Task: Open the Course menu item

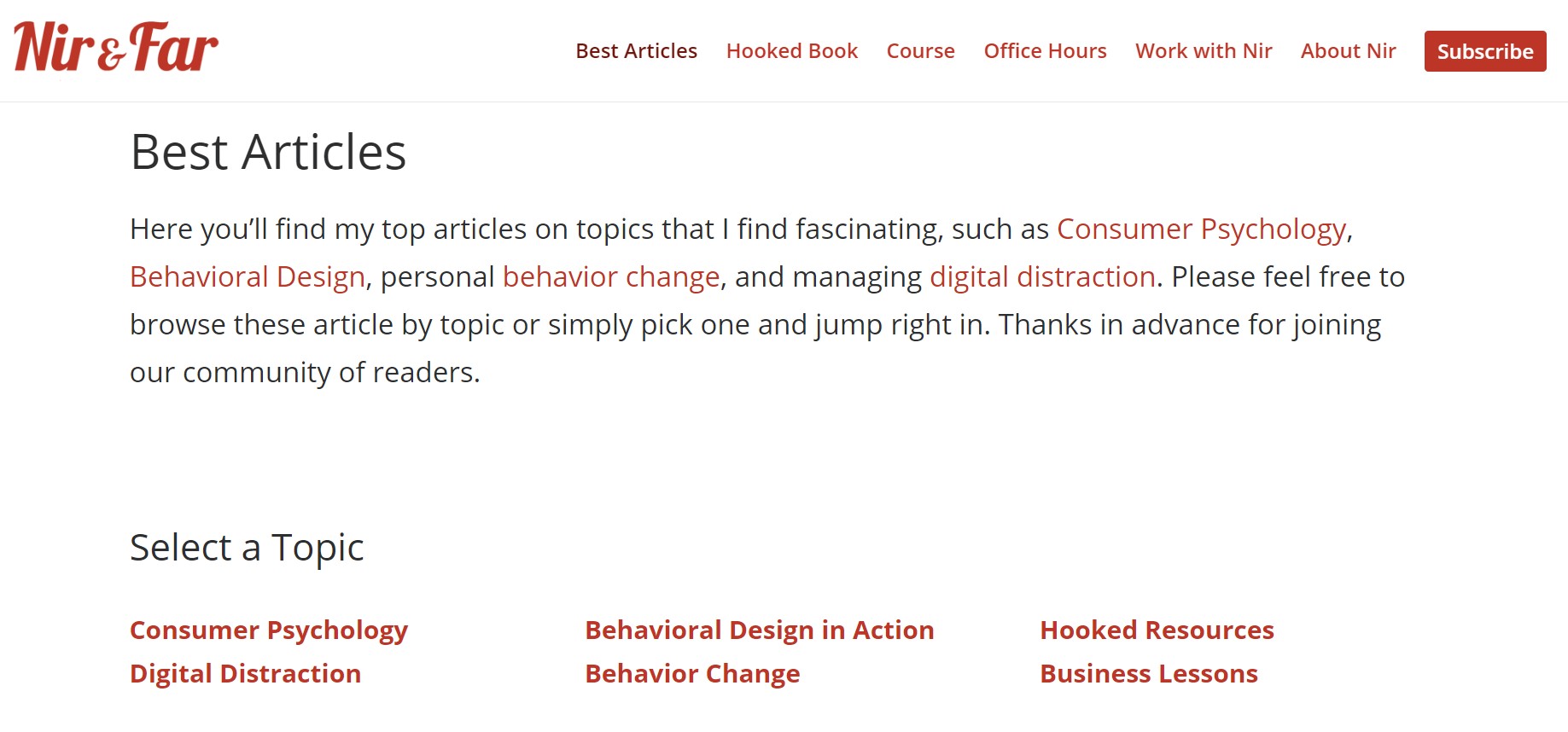Action: coord(920,51)
